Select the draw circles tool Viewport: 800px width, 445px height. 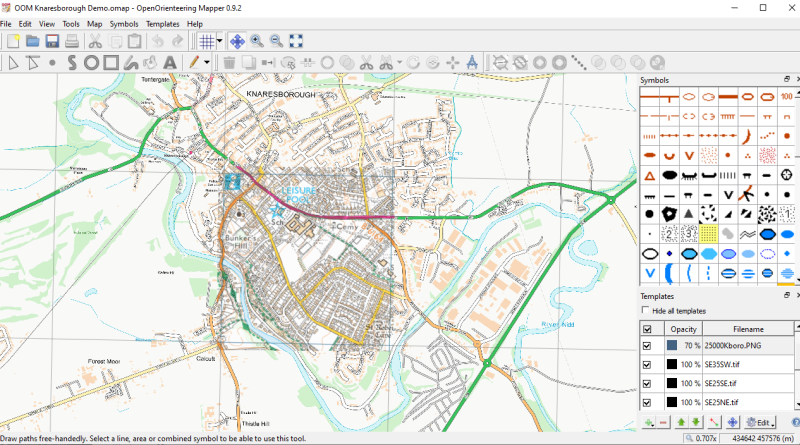91,63
